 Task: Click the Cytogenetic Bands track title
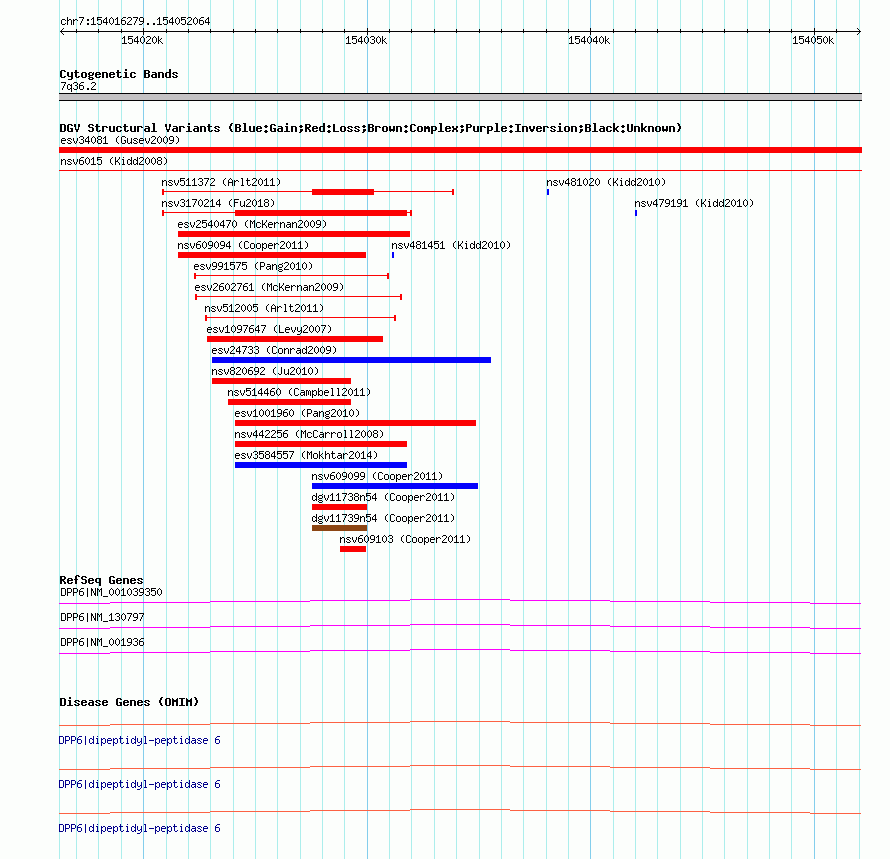coord(119,74)
